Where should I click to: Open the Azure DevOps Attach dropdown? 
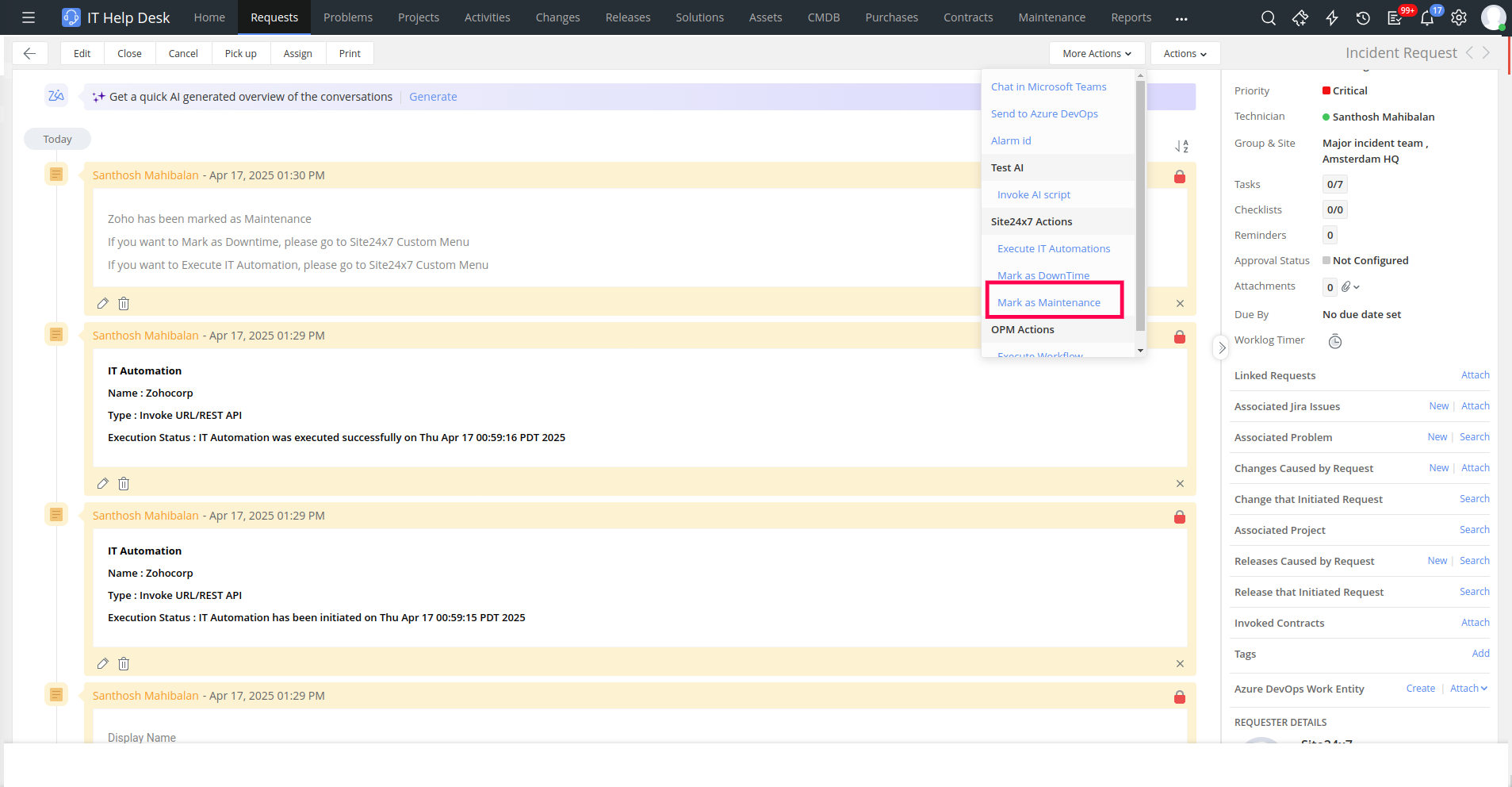tap(1468, 689)
